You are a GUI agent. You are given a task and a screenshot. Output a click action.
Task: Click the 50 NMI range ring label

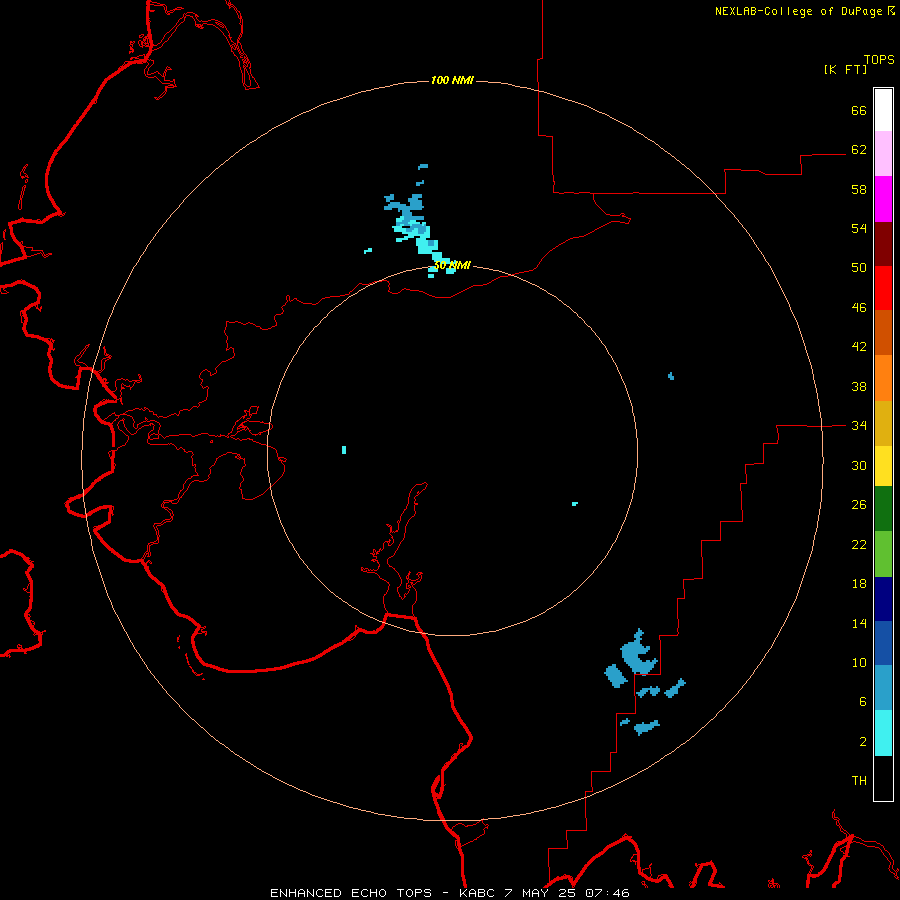(452, 265)
